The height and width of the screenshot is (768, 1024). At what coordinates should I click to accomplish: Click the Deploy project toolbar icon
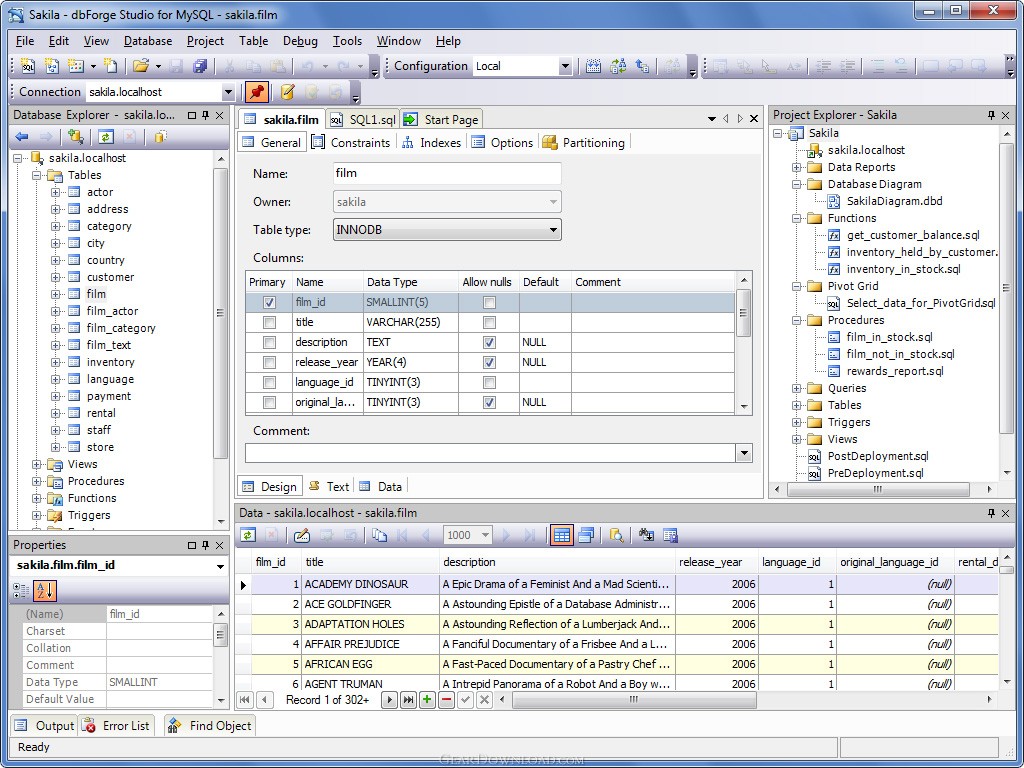(x=643, y=66)
